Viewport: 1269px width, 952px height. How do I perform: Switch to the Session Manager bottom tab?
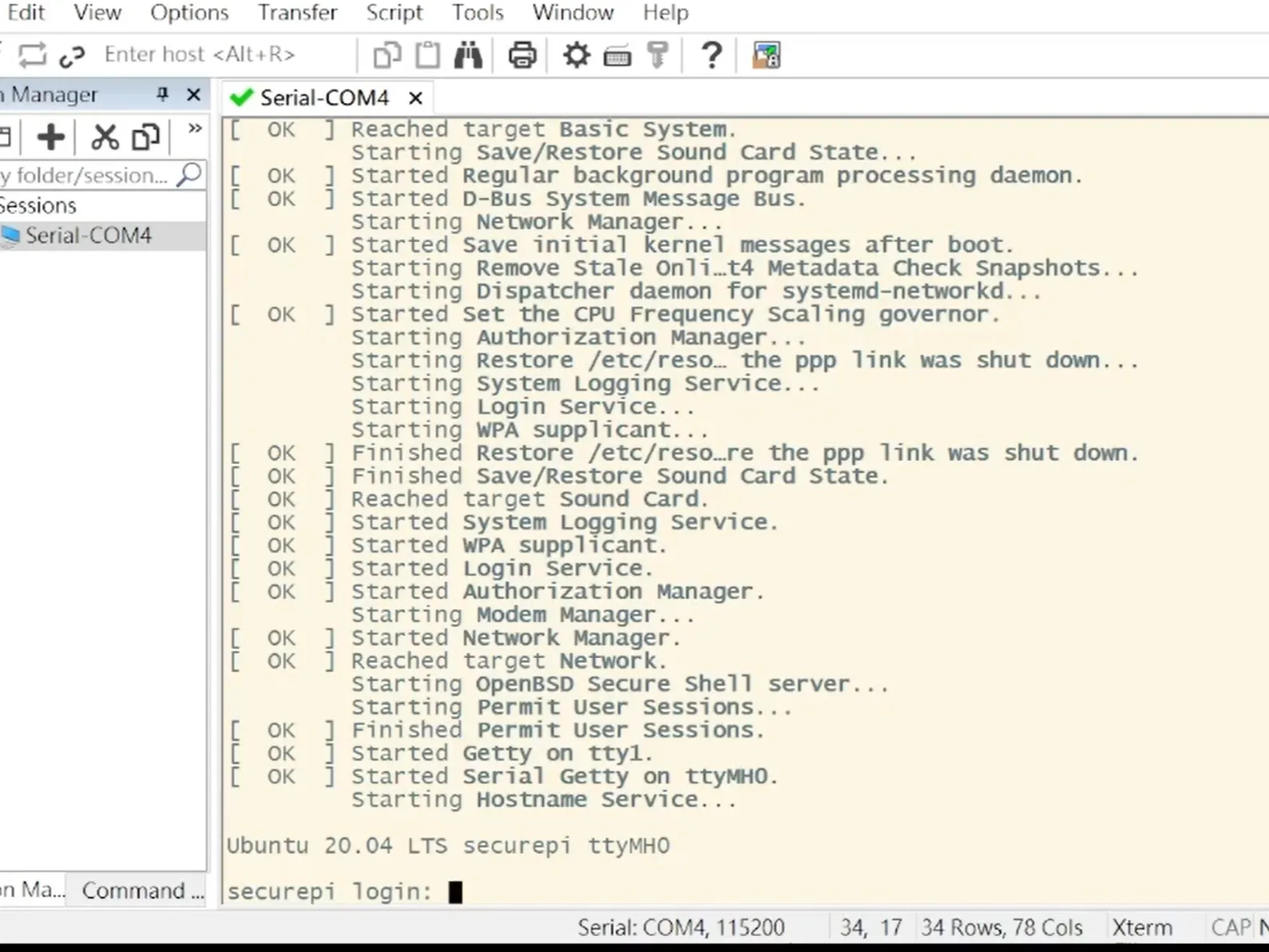[33, 891]
